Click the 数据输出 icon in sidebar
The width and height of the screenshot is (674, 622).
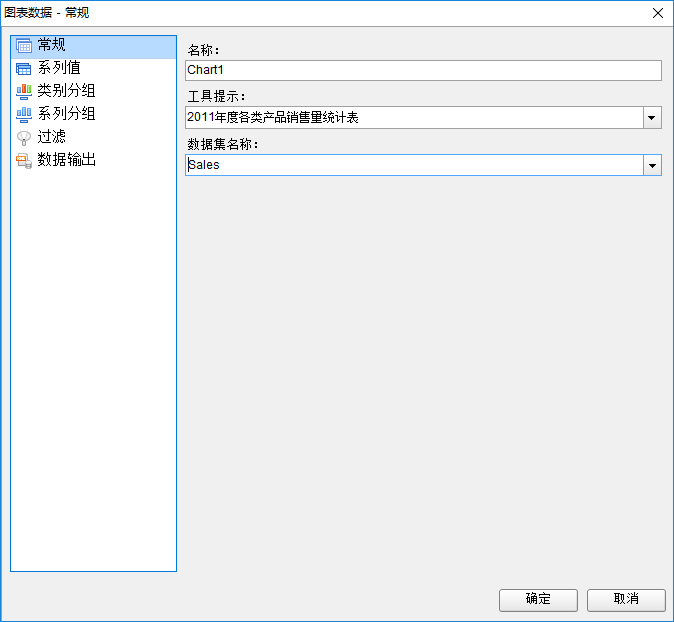pyautogui.click(x=24, y=160)
